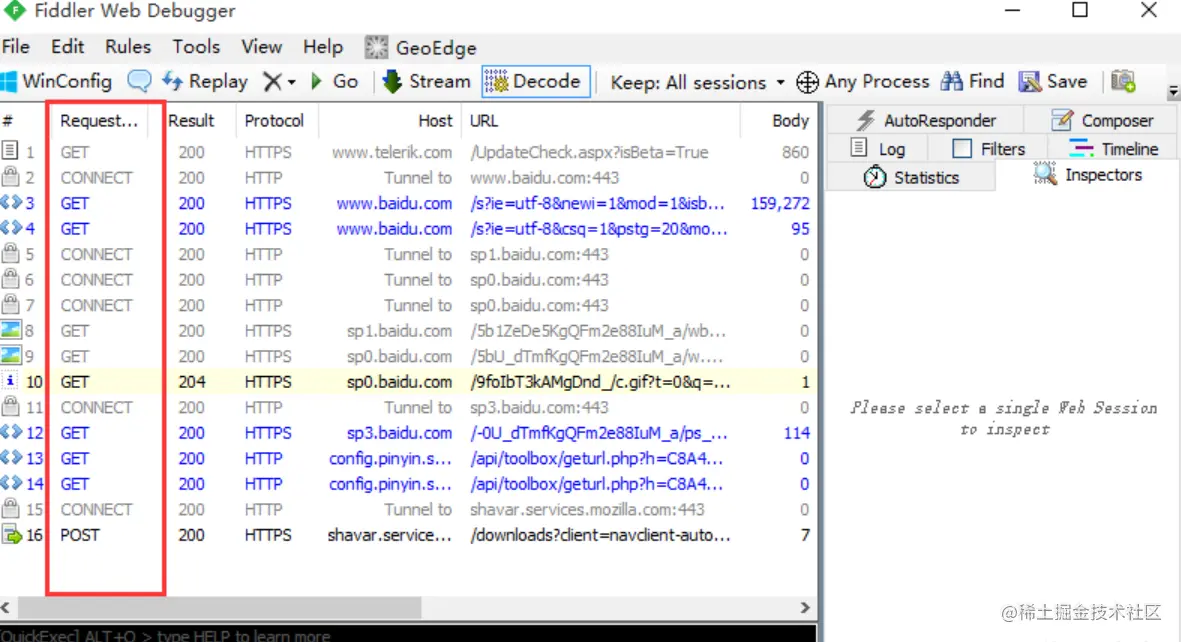Click the Any Process crosshair icon
Screen dimensions: 1181x642
807,81
